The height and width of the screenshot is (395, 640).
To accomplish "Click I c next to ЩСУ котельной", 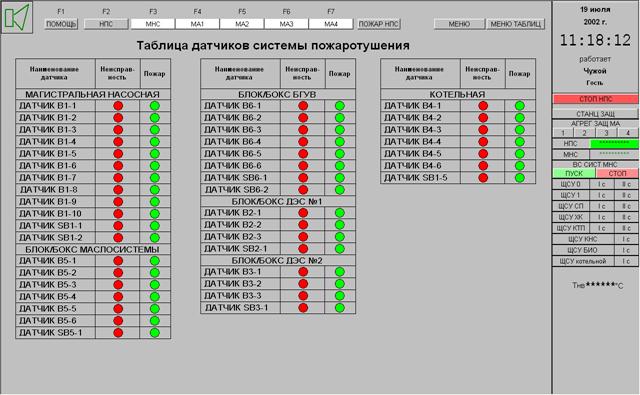I will click(626, 261).
